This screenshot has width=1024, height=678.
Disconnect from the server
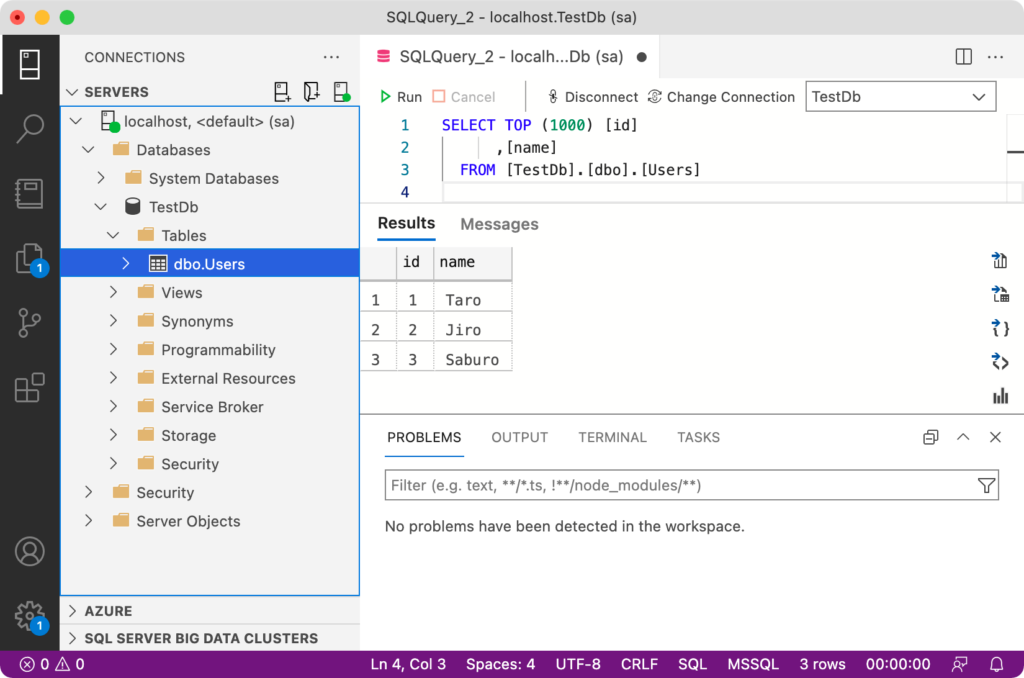pos(591,97)
